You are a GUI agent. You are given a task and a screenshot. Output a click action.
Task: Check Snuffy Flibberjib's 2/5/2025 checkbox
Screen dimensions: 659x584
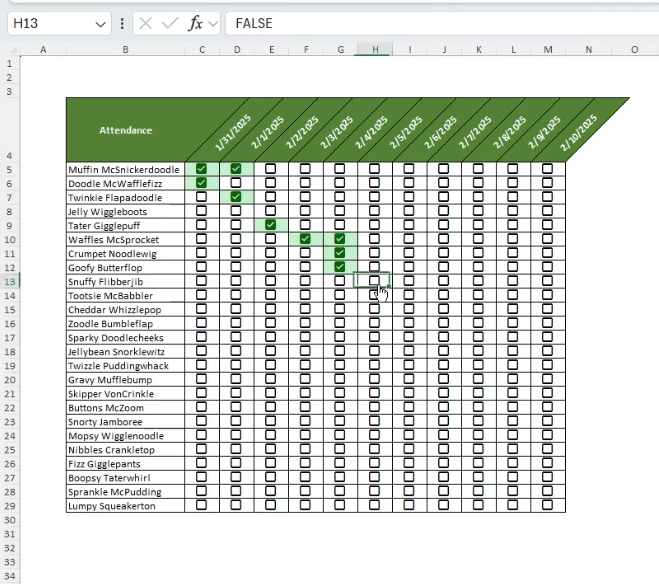pyautogui.click(x=374, y=281)
